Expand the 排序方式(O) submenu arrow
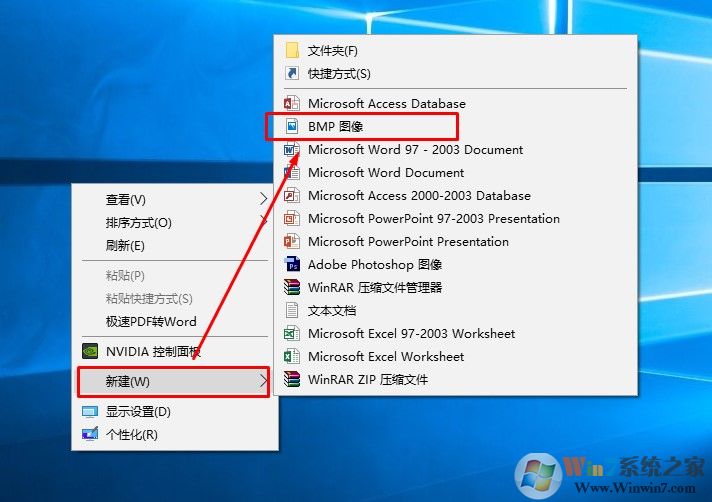 click(263, 222)
